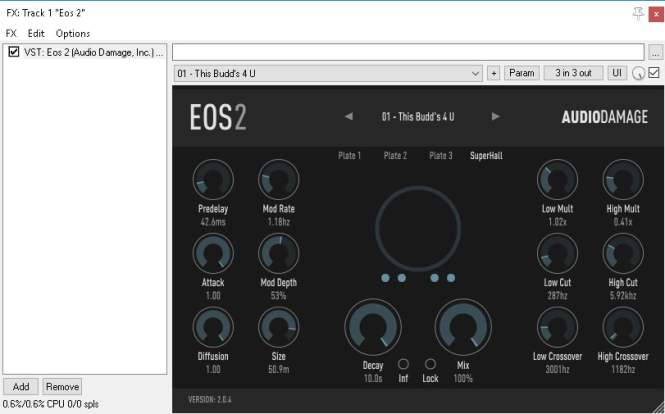
Task: Select the Plate 2 algorithm
Action: [395, 156]
